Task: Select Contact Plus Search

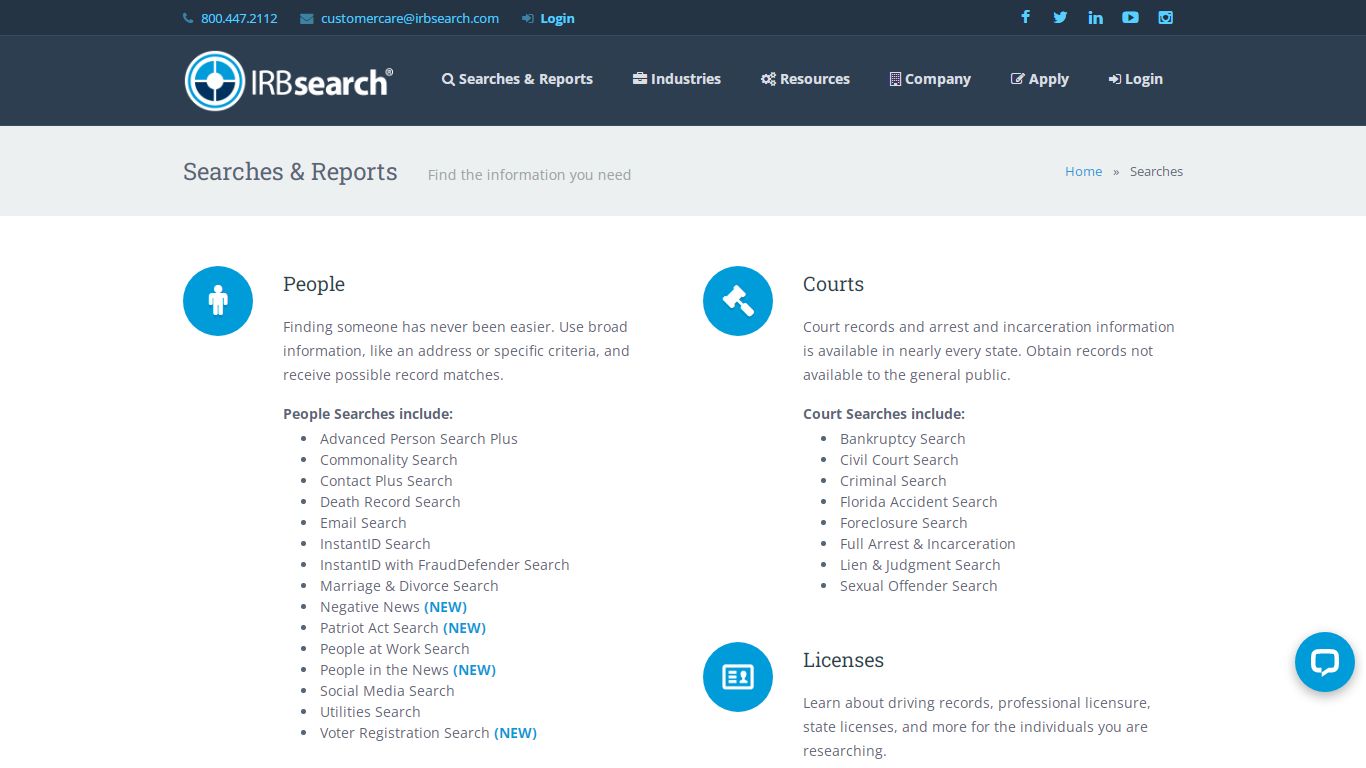Action: pos(386,481)
